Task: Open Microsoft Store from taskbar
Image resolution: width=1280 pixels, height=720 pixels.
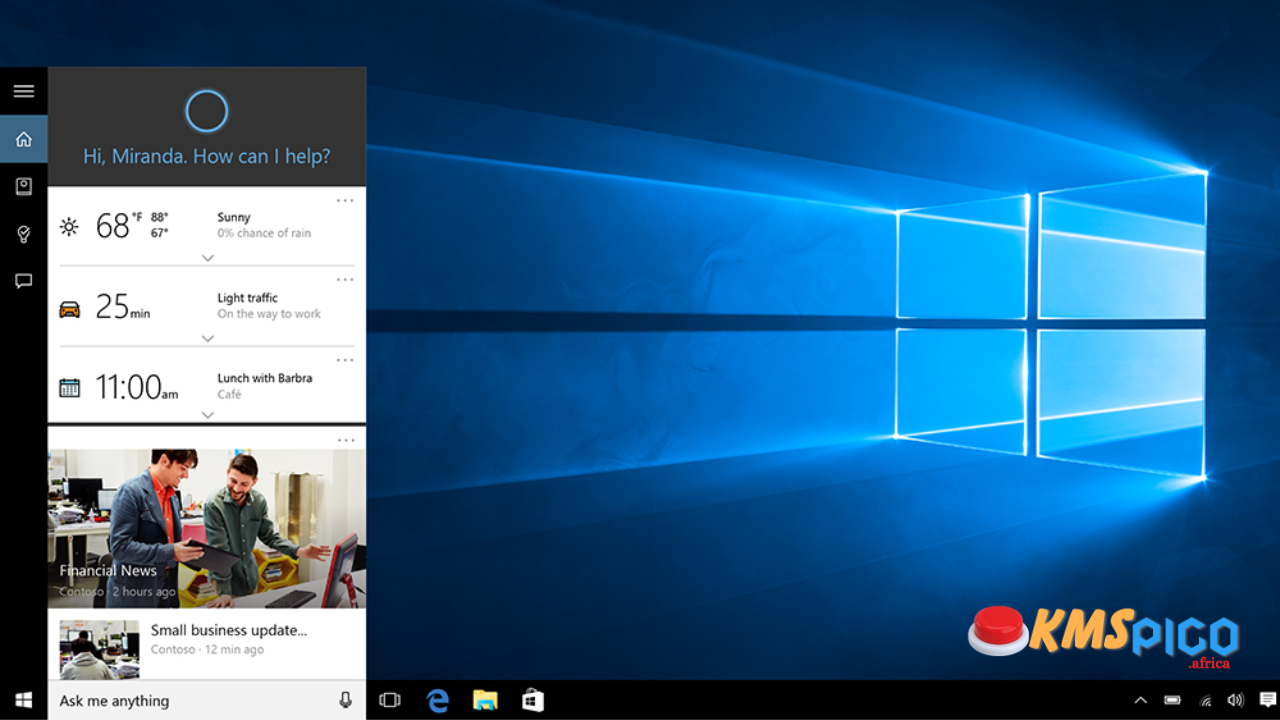Action: click(x=533, y=700)
